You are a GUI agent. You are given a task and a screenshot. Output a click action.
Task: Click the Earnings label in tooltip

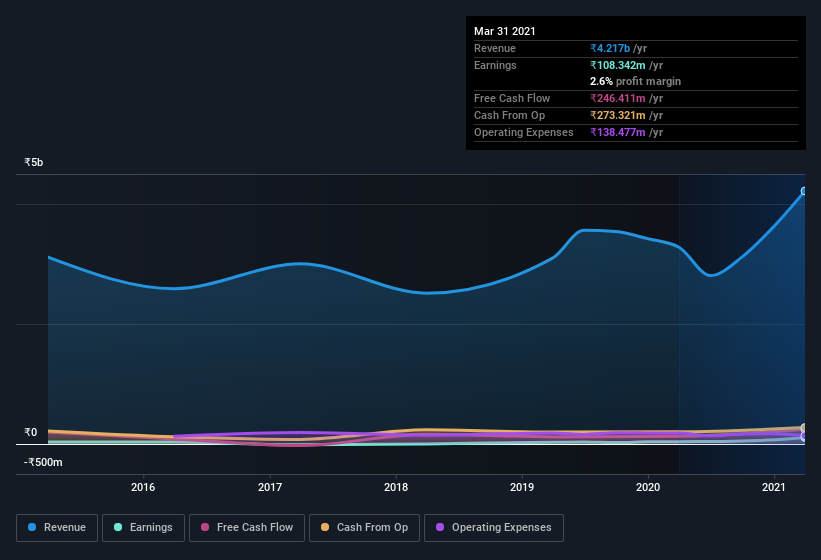click(495, 65)
